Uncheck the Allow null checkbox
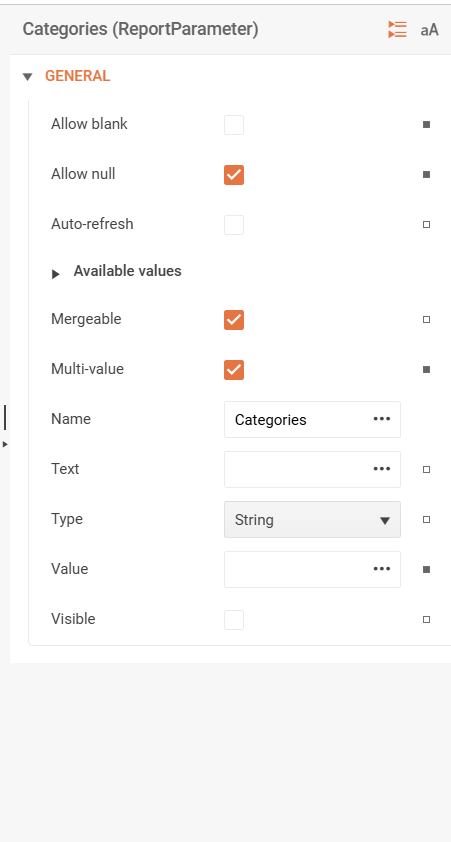 (234, 175)
